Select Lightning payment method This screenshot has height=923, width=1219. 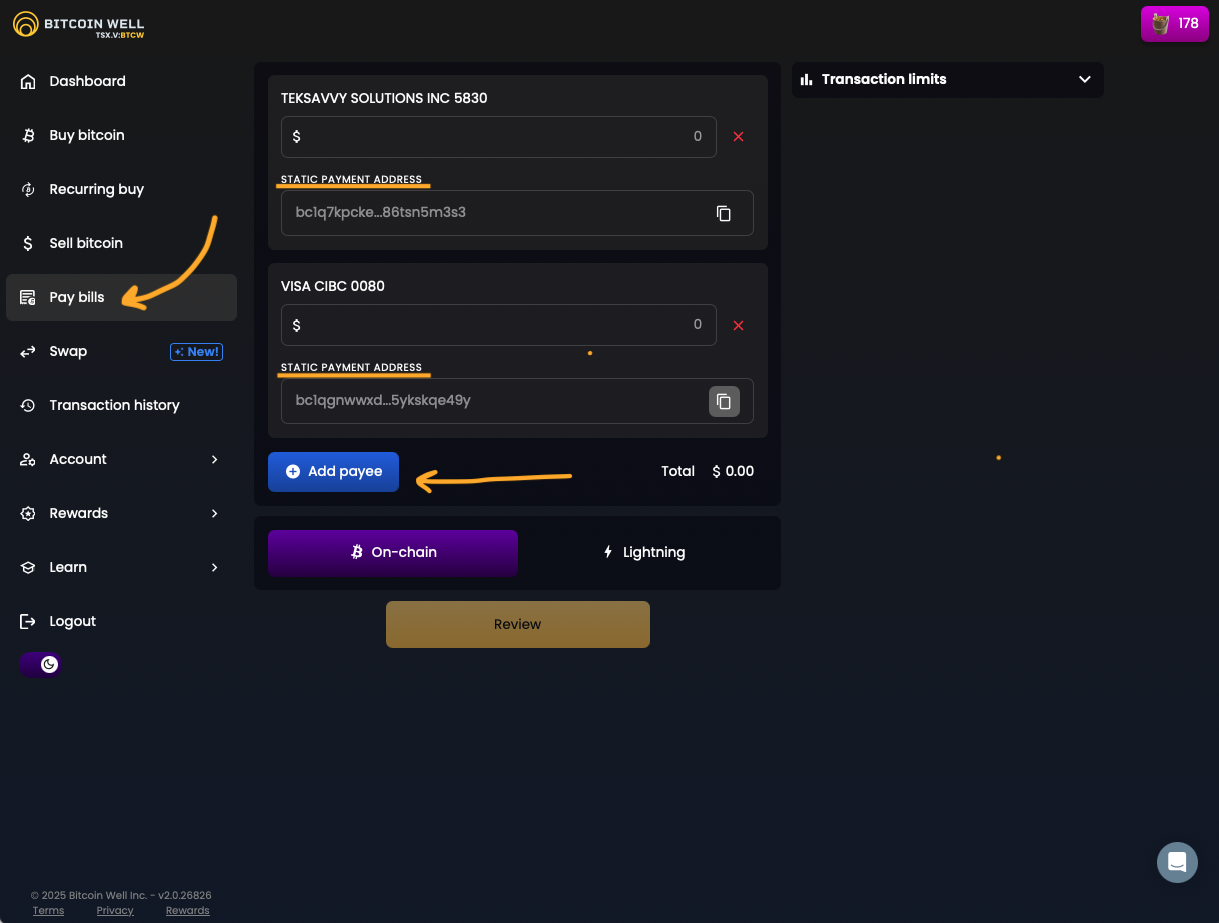tap(644, 552)
